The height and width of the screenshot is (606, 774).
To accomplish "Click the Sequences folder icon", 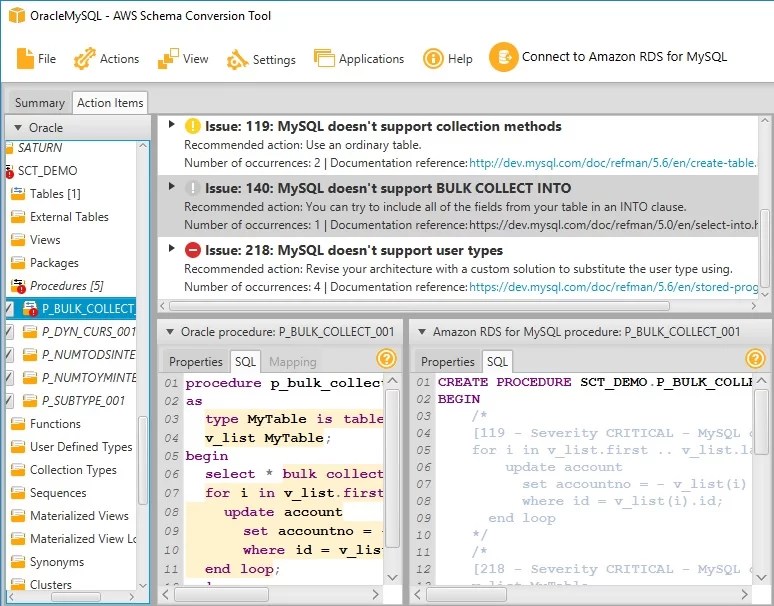I will pyautogui.click(x=18, y=493).
